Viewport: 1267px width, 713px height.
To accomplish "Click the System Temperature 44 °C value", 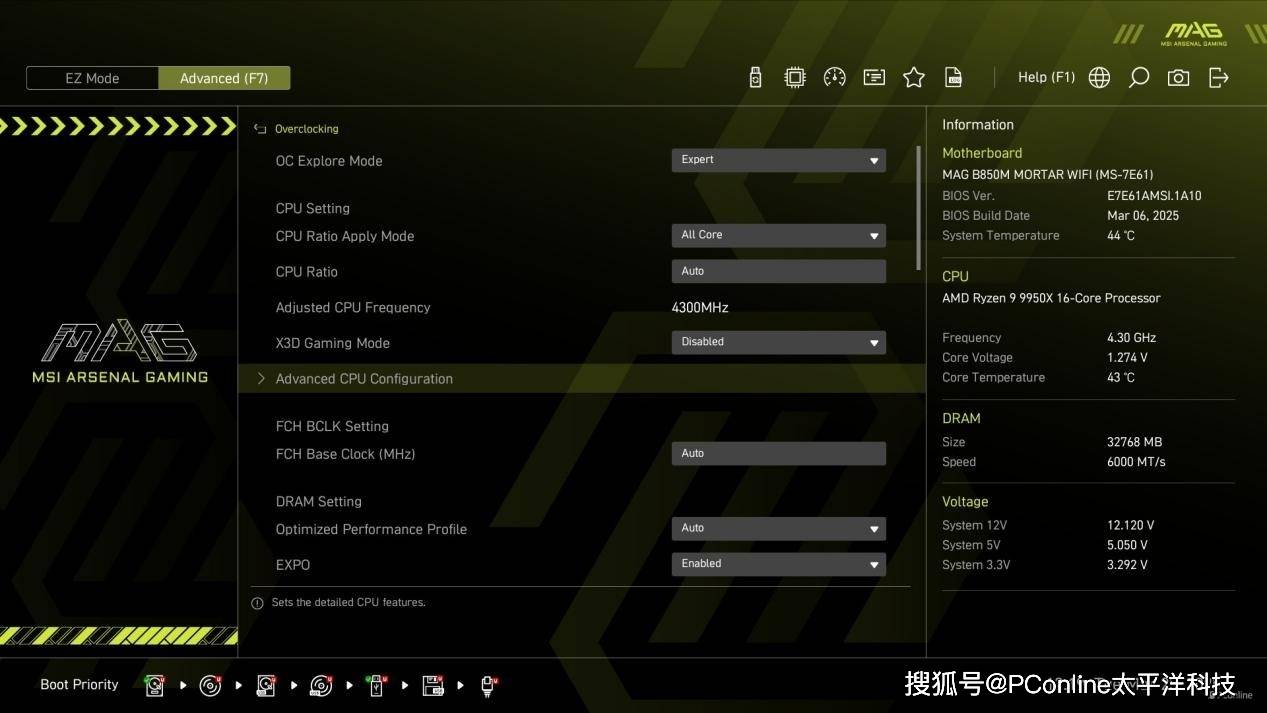I will tap(1121, 236).
